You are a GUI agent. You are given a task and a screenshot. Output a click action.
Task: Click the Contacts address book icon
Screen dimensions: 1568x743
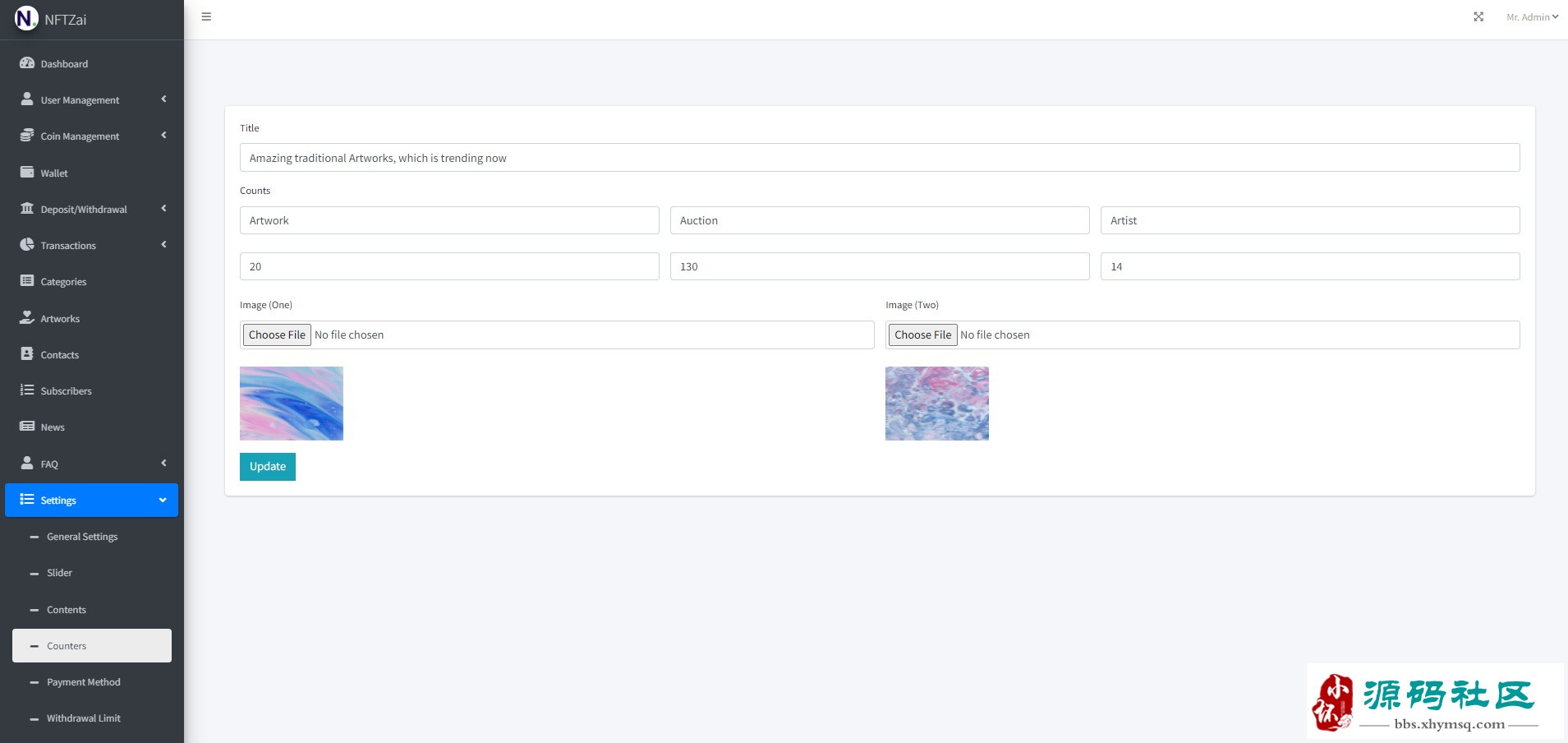27,354
